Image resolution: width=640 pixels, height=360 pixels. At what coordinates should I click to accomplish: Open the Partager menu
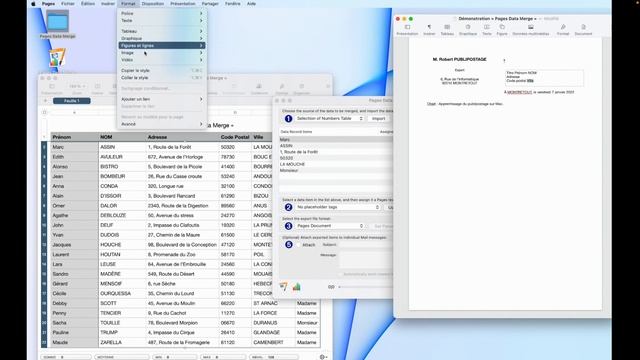point(210,4)
